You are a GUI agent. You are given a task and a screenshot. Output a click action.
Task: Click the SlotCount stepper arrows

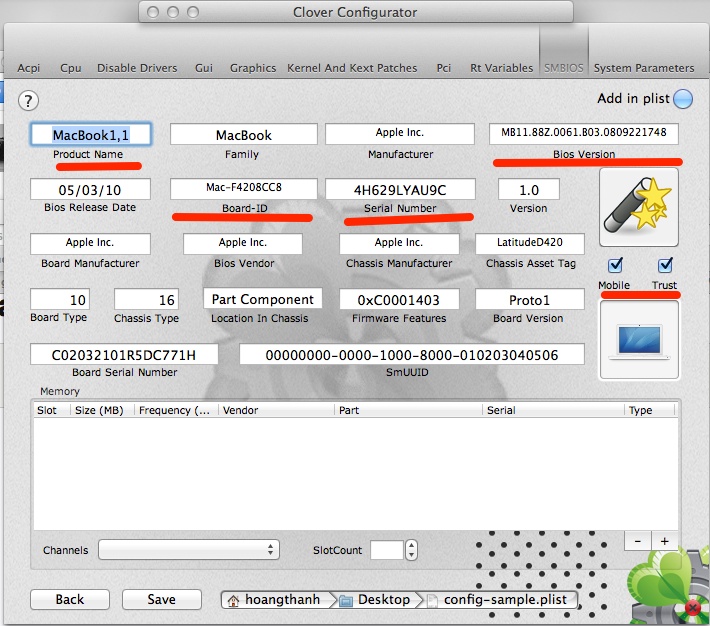411,550
